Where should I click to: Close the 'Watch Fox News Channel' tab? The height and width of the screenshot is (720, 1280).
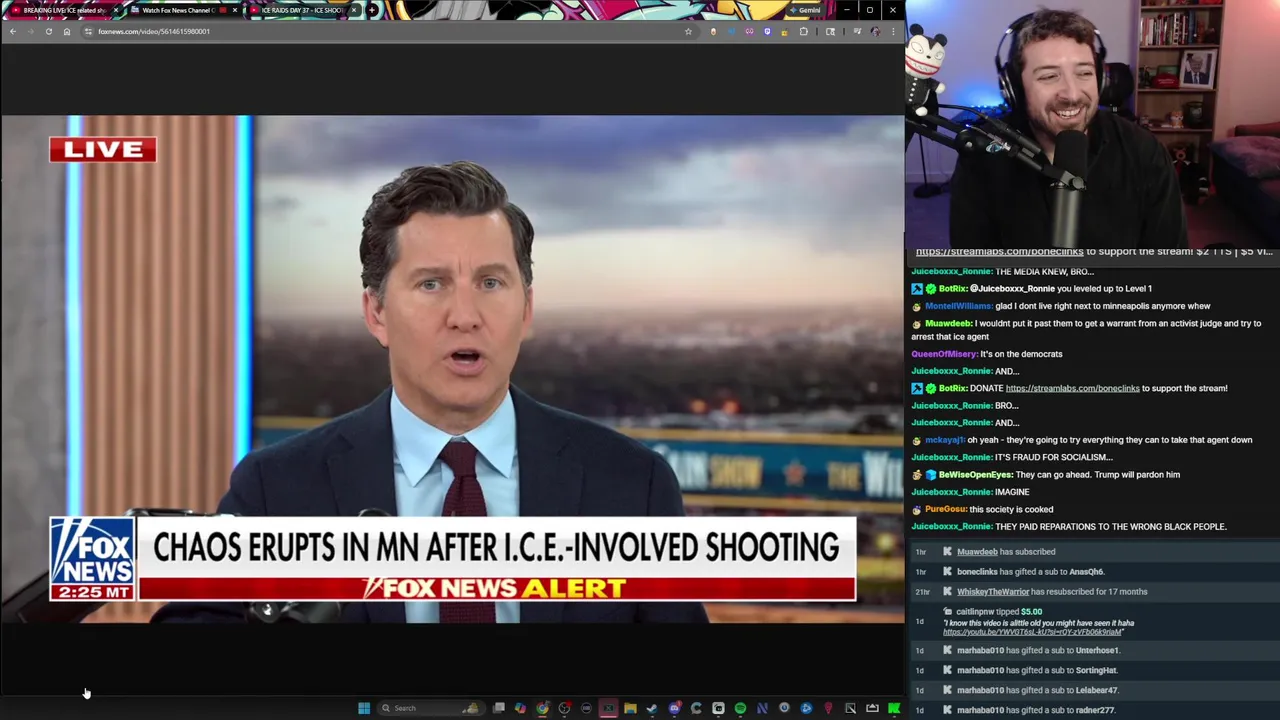click(x=235, y=10)
